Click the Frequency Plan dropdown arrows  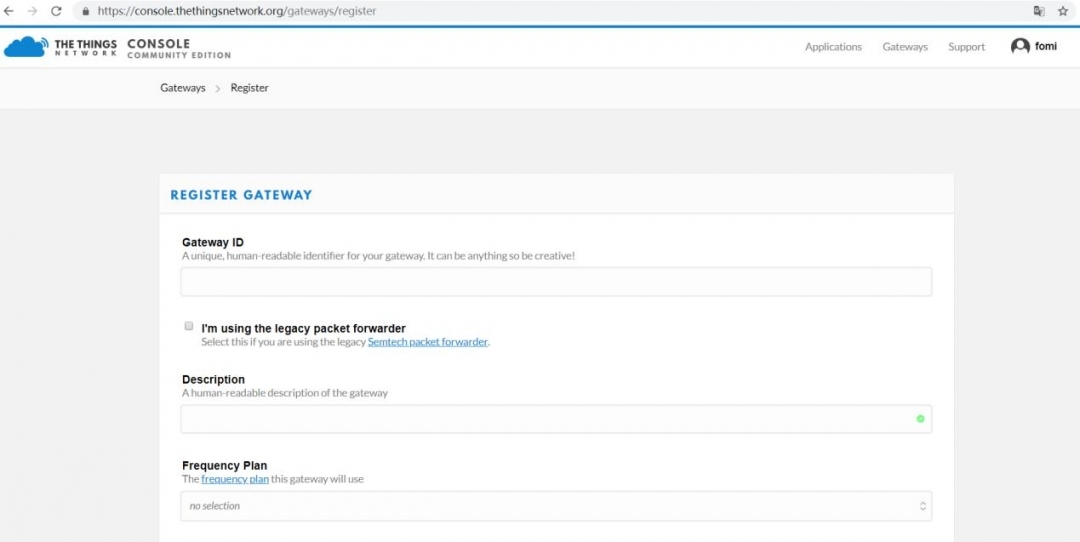922,505
